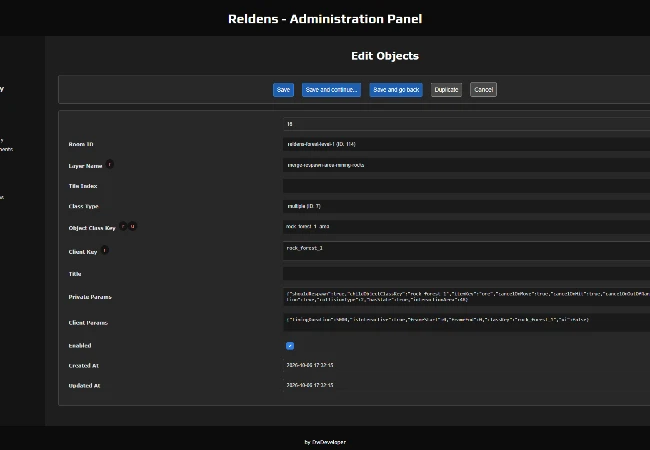Click the blue Save button

pos(283,90)
